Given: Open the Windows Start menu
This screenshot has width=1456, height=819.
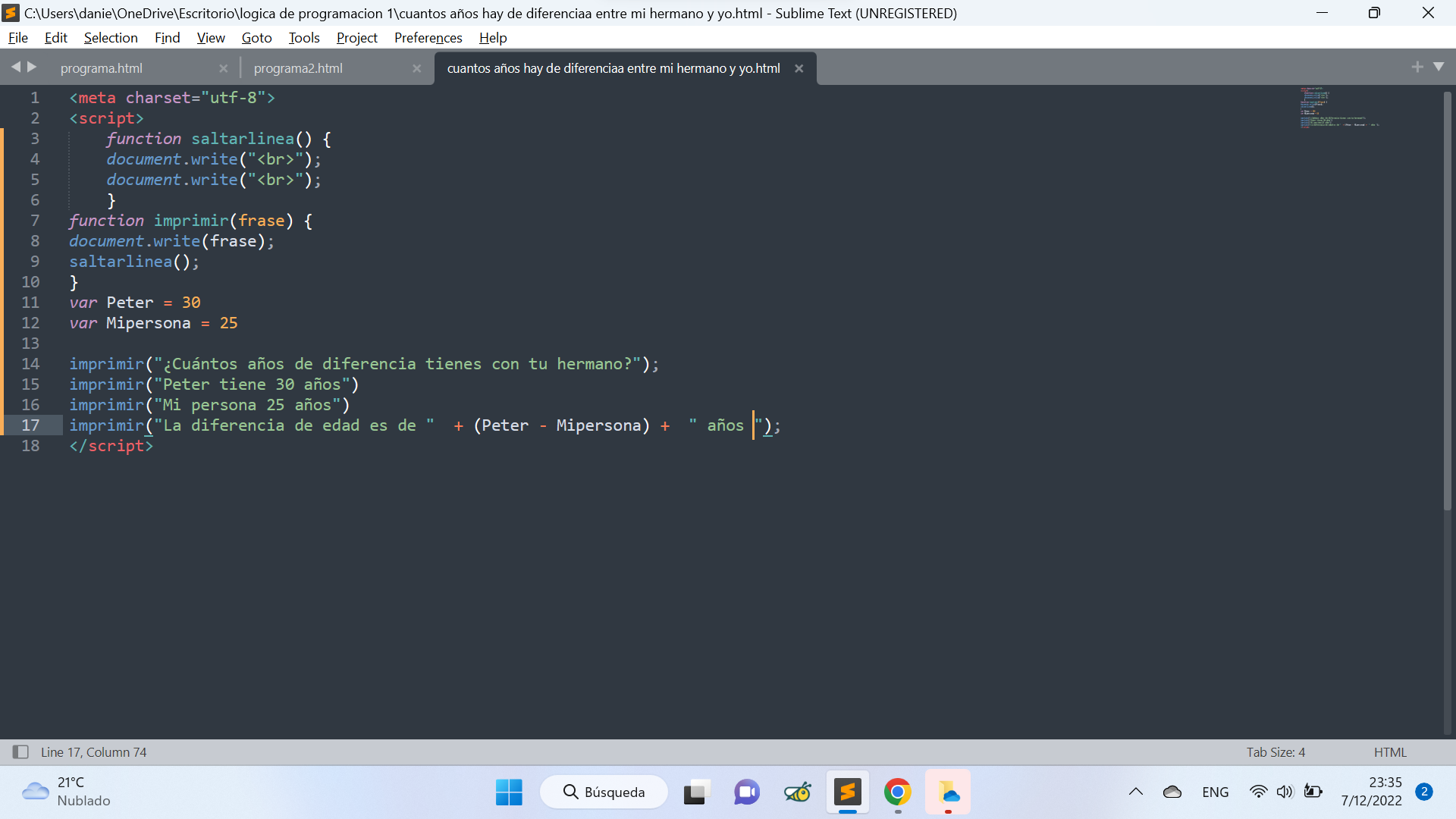Looking at the screenshot, I should point(509,792).
